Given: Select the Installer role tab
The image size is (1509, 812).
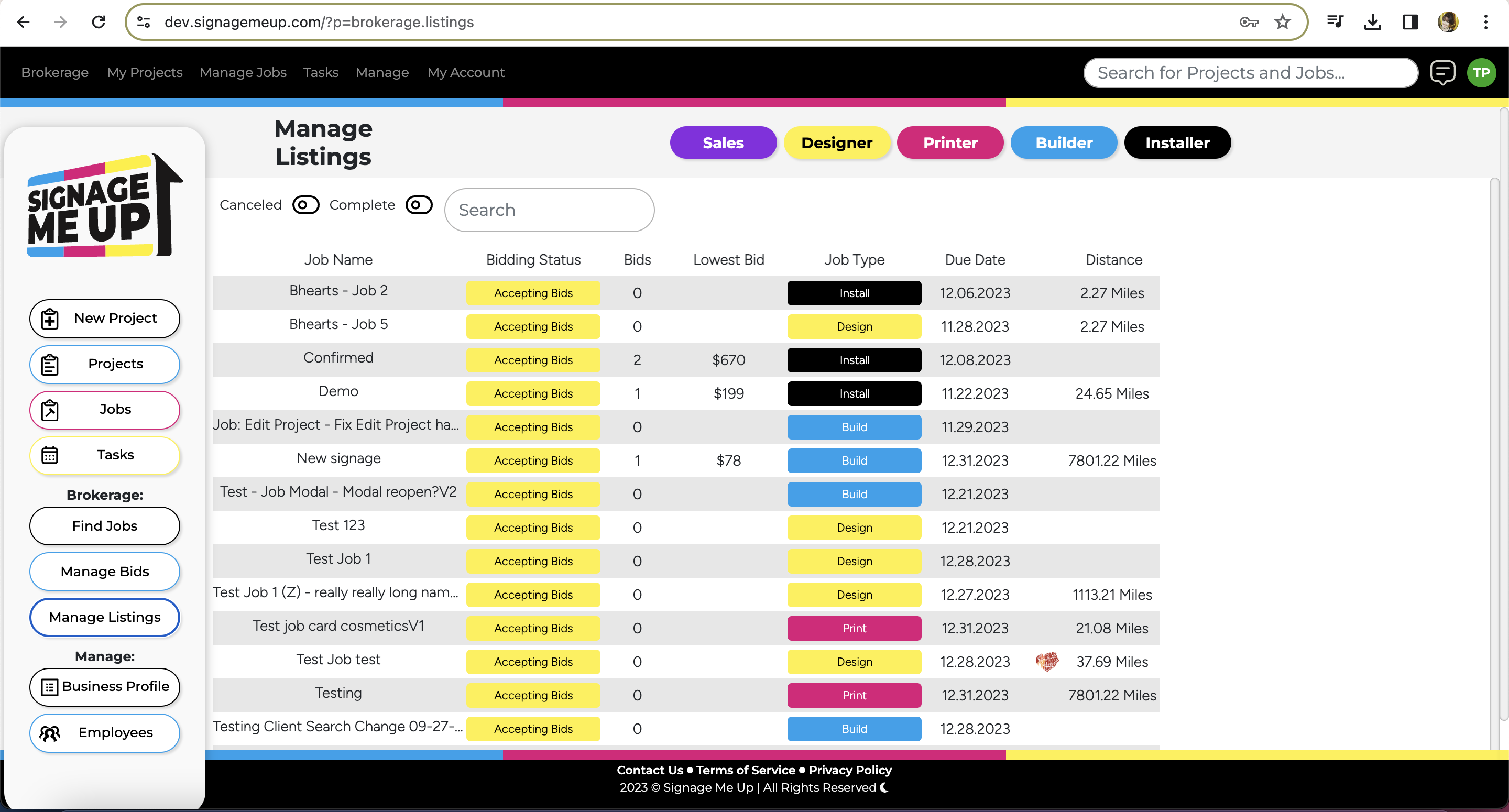Looking at the screenshot, I should coord(1177,143).
